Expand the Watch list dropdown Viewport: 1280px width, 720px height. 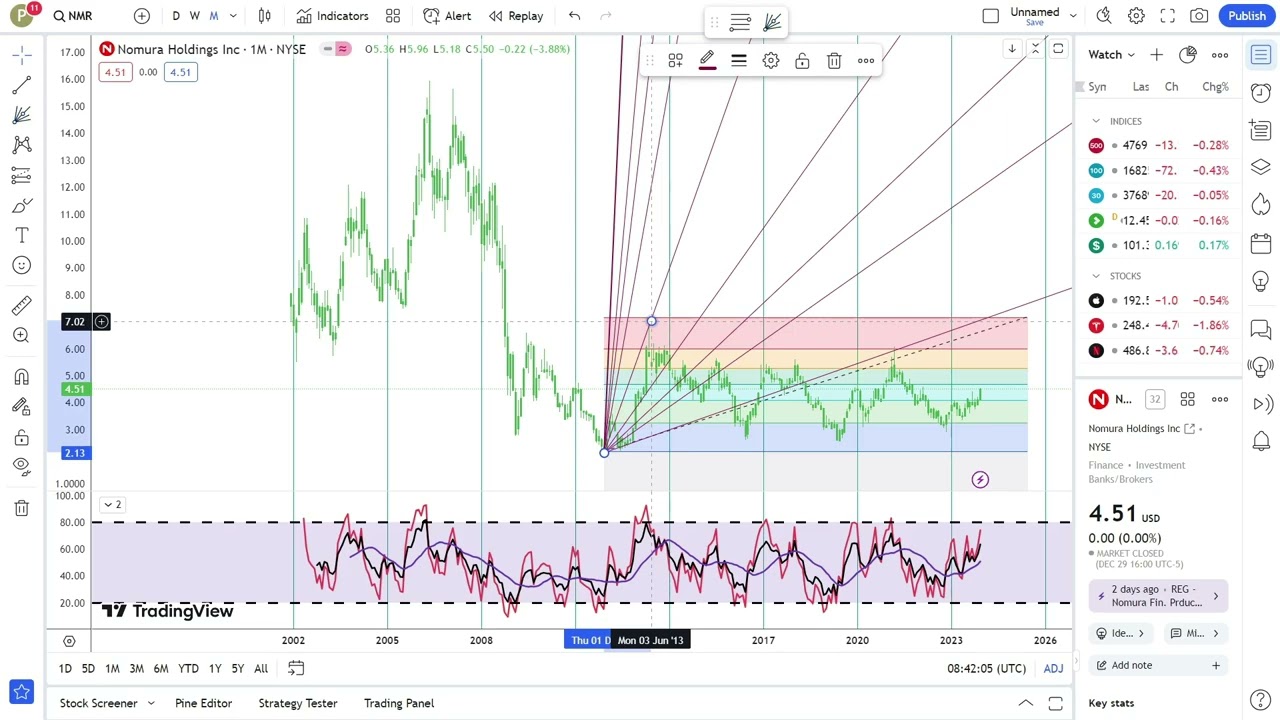[1112, 55]
